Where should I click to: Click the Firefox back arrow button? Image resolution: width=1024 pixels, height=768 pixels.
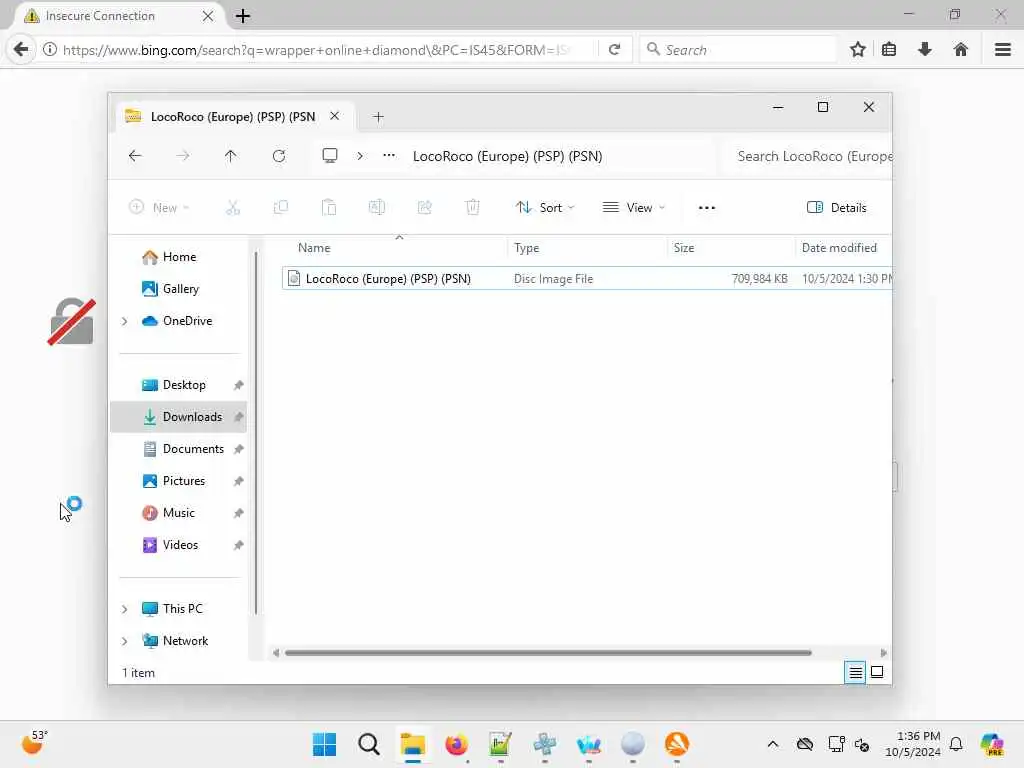[x=21, y=50]
